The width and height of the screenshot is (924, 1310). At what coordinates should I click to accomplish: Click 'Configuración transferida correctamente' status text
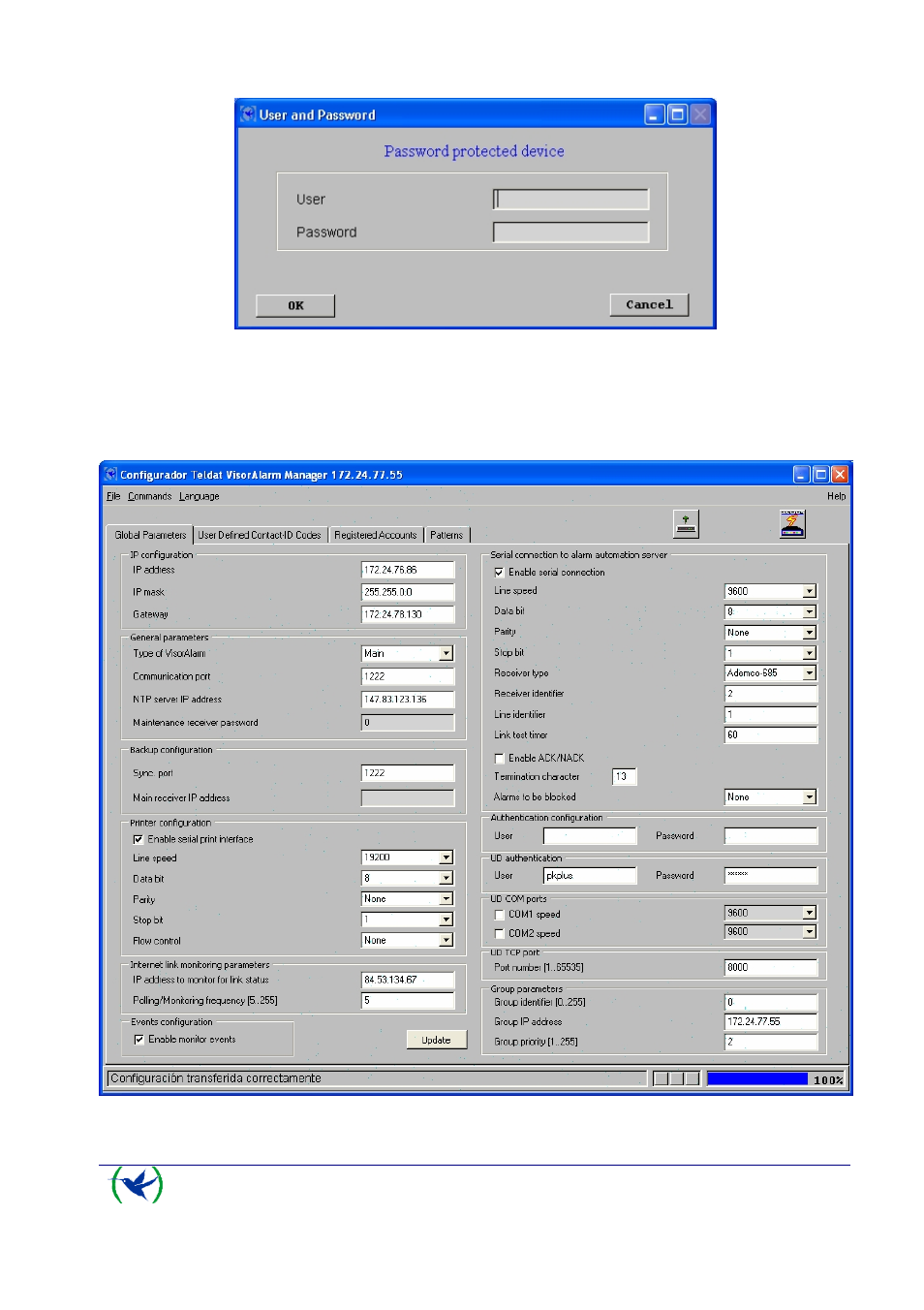point(215,1078)
